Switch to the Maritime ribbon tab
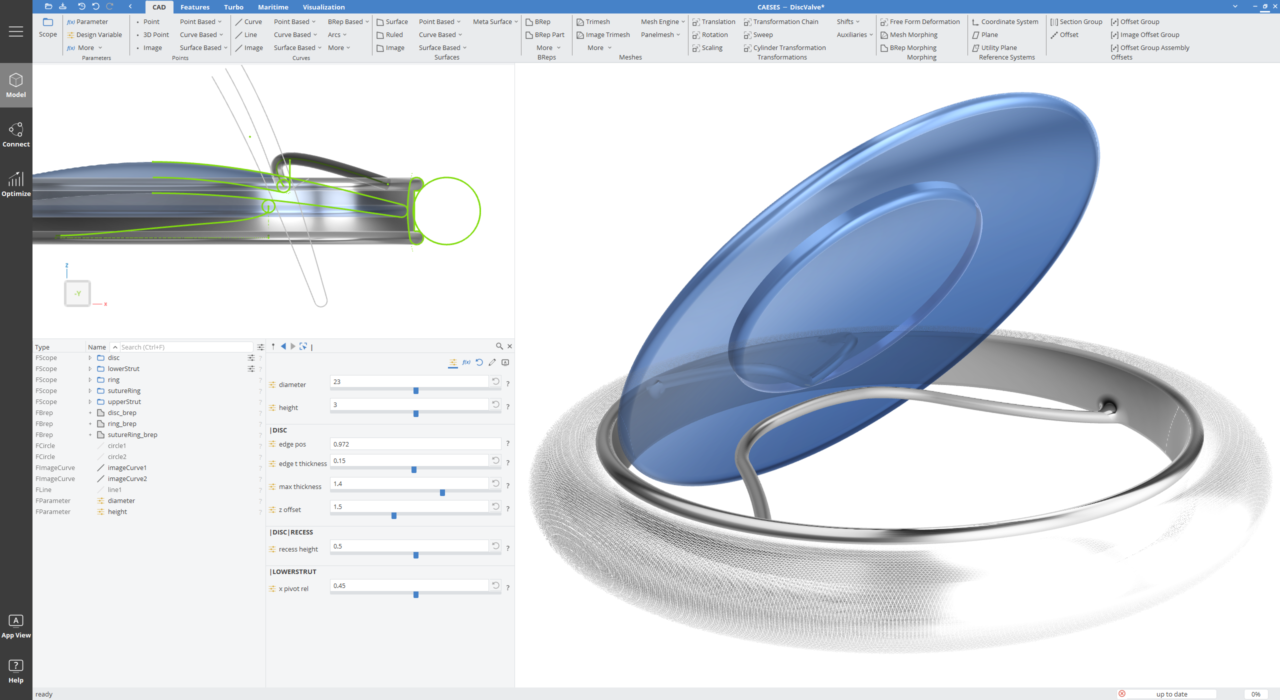1280x700 pixels. [273, 6]
